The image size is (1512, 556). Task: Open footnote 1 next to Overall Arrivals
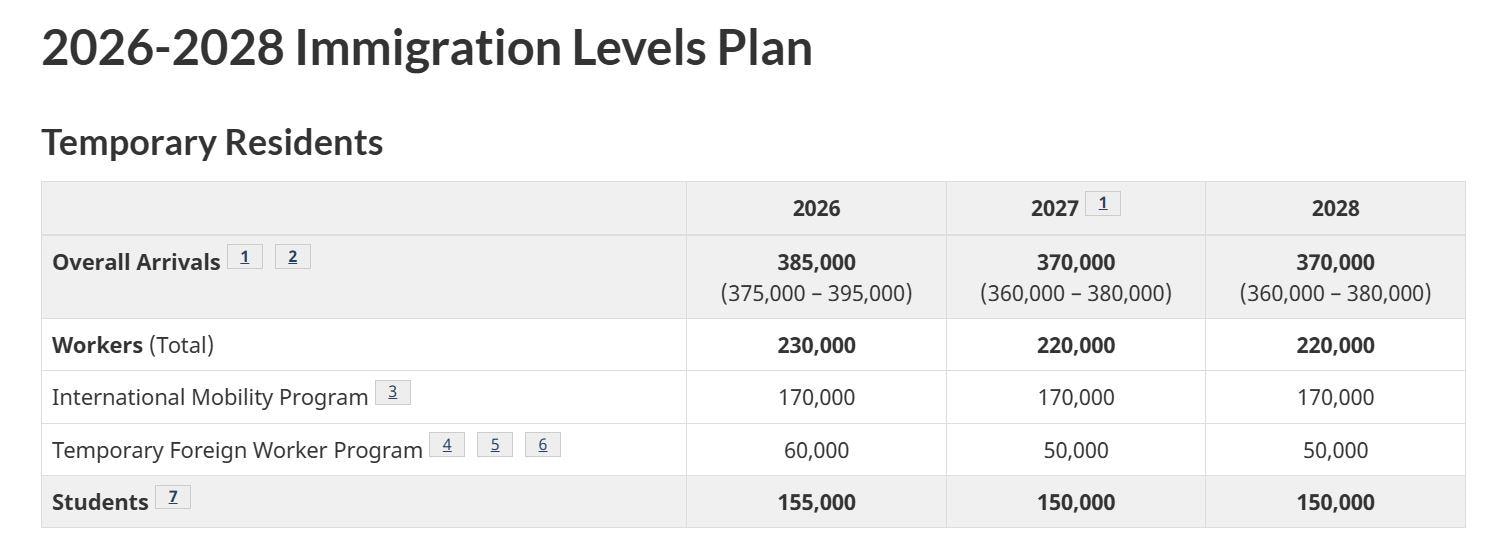(244, 257)
